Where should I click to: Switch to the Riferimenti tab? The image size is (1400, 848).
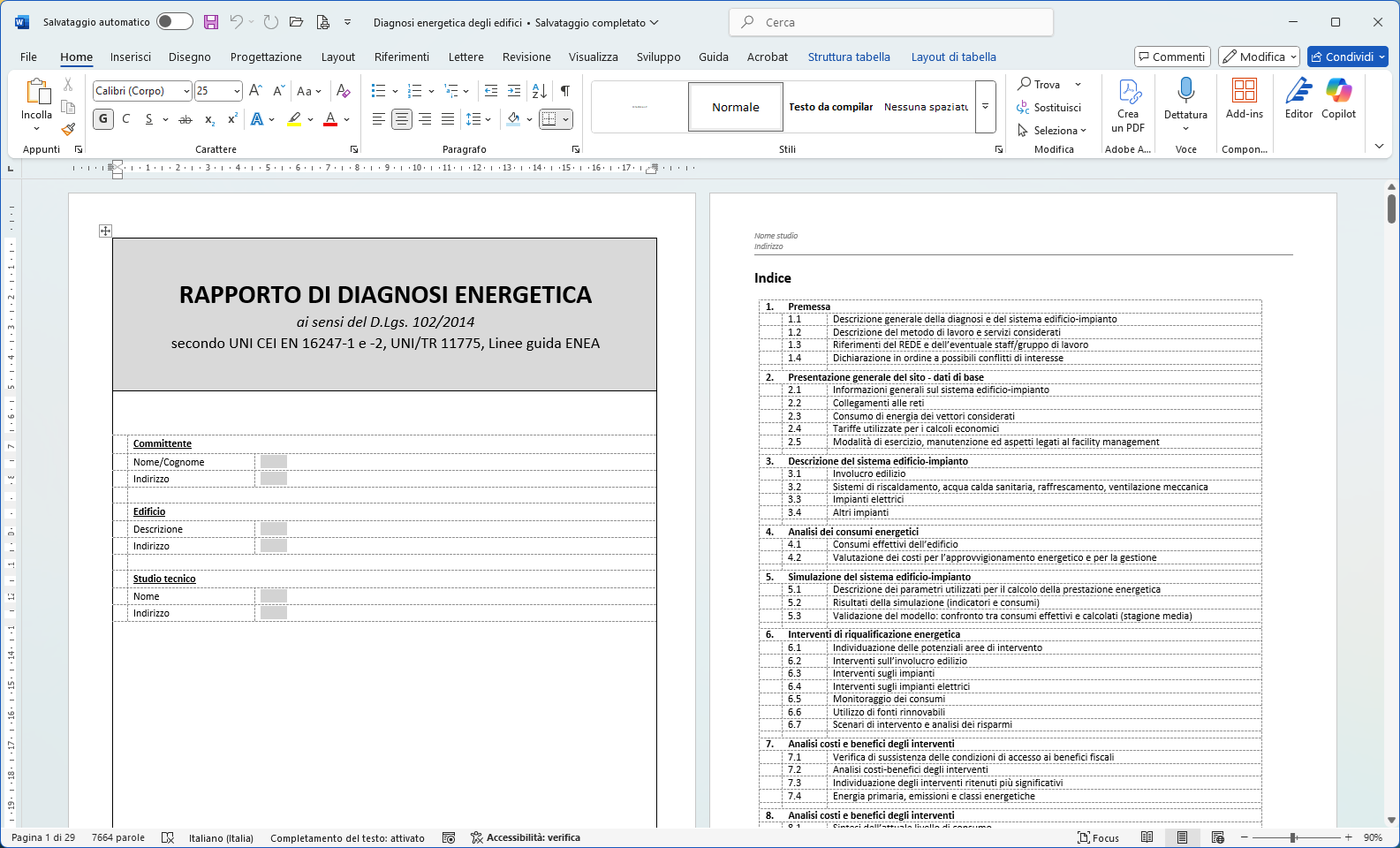[402, 57]
